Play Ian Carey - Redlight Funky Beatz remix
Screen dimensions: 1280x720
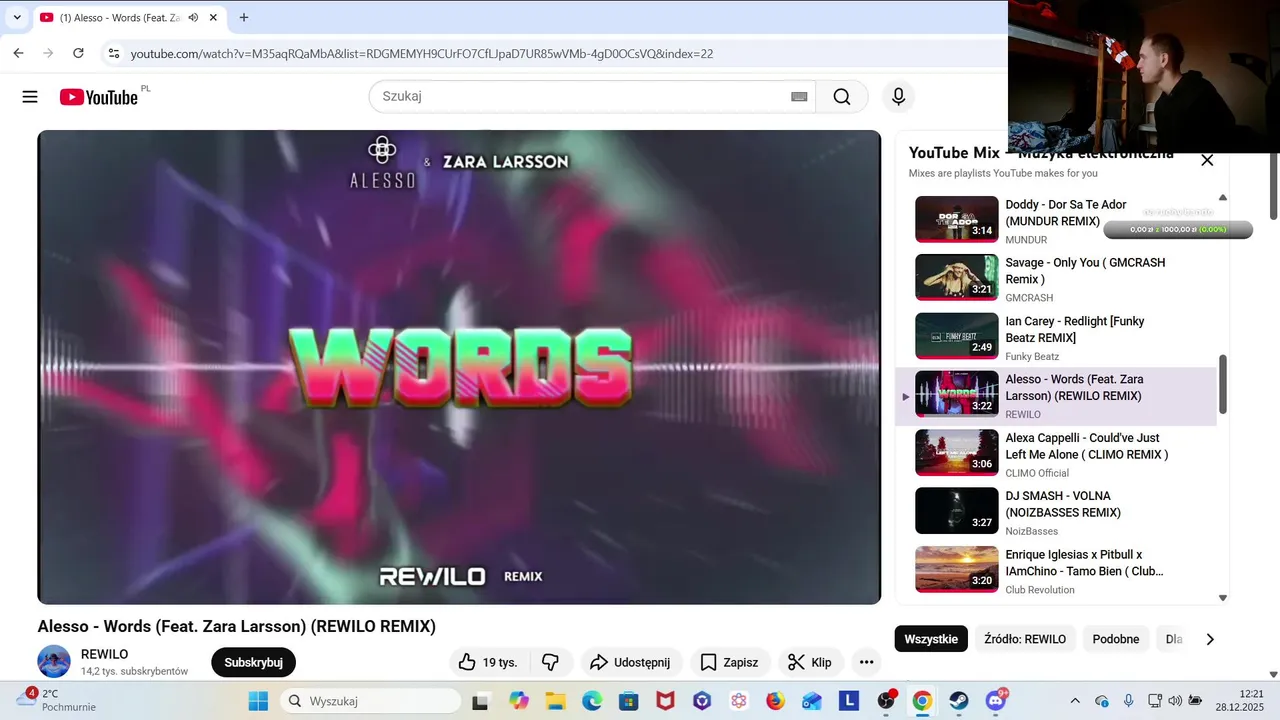(1055, 336)
